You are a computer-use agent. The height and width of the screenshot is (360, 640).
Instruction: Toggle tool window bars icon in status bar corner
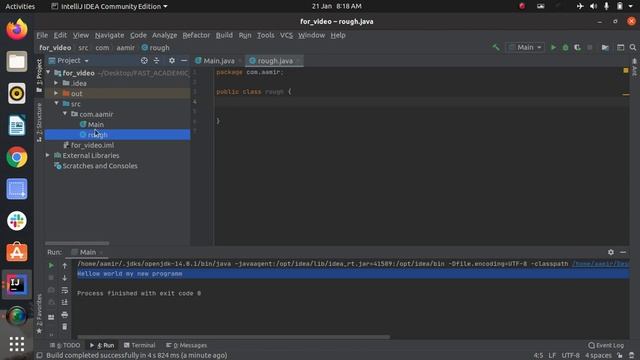(39, 356)
